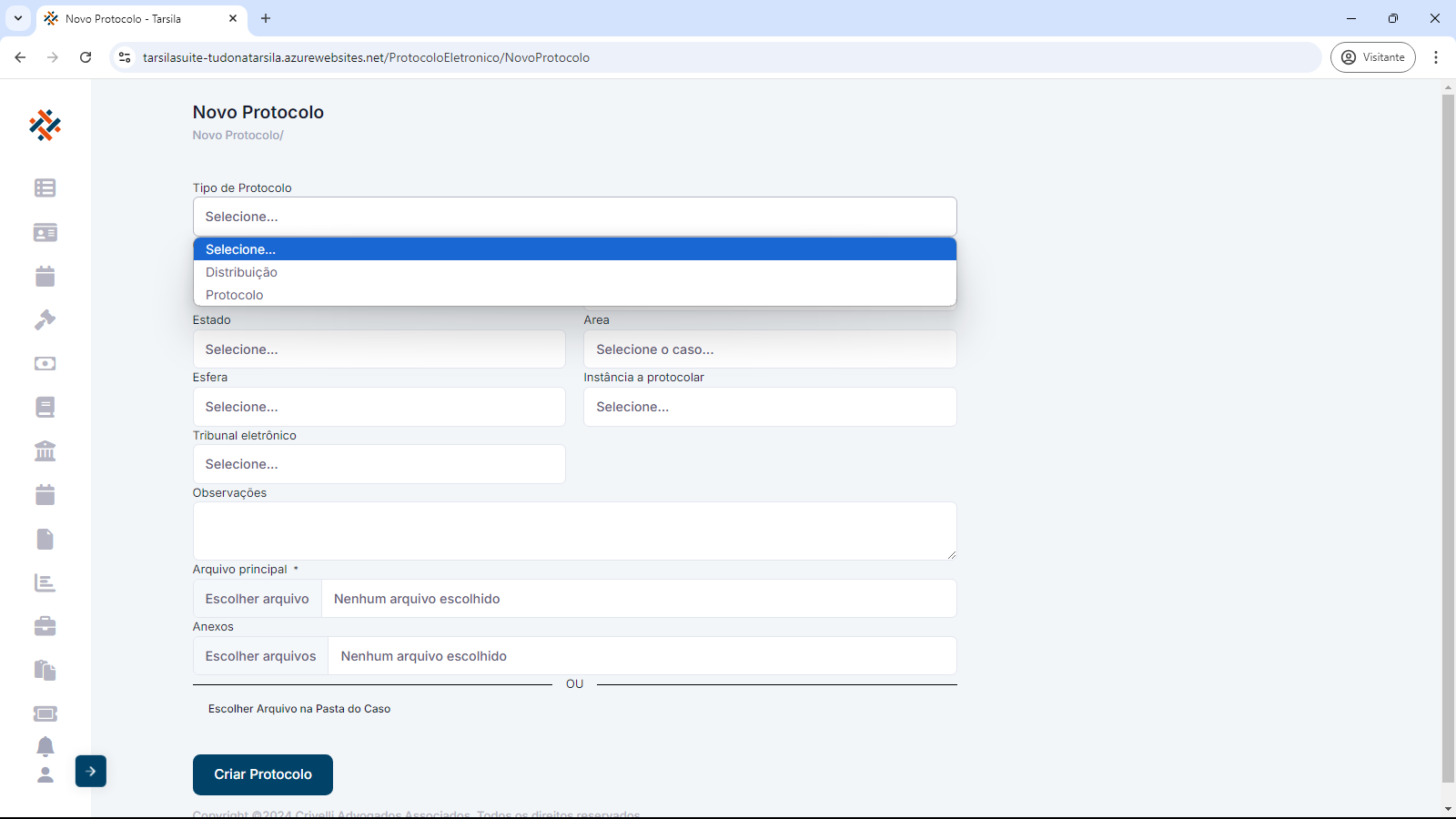Open the courthouse building sidebar icon

pyautogui.click(x=45, y=450)
